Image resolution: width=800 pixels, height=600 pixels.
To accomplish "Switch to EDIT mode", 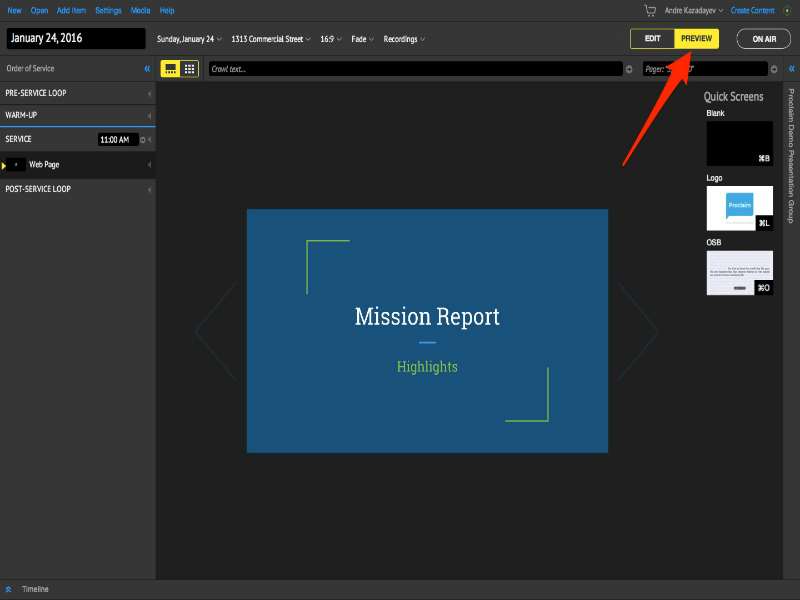I will pyautogui.click(x=652, y=38).
